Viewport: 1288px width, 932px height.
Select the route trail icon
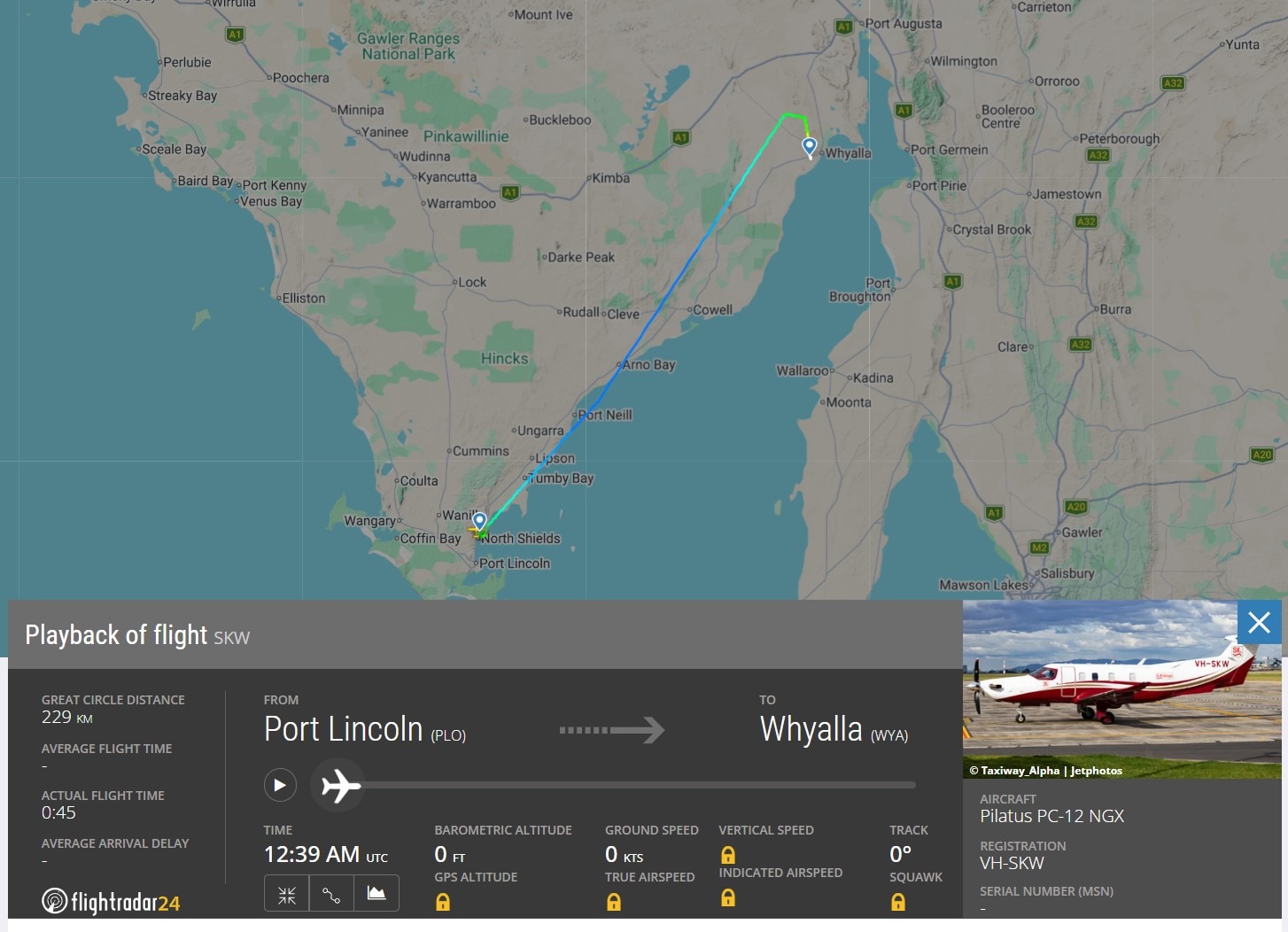[330, 893]
